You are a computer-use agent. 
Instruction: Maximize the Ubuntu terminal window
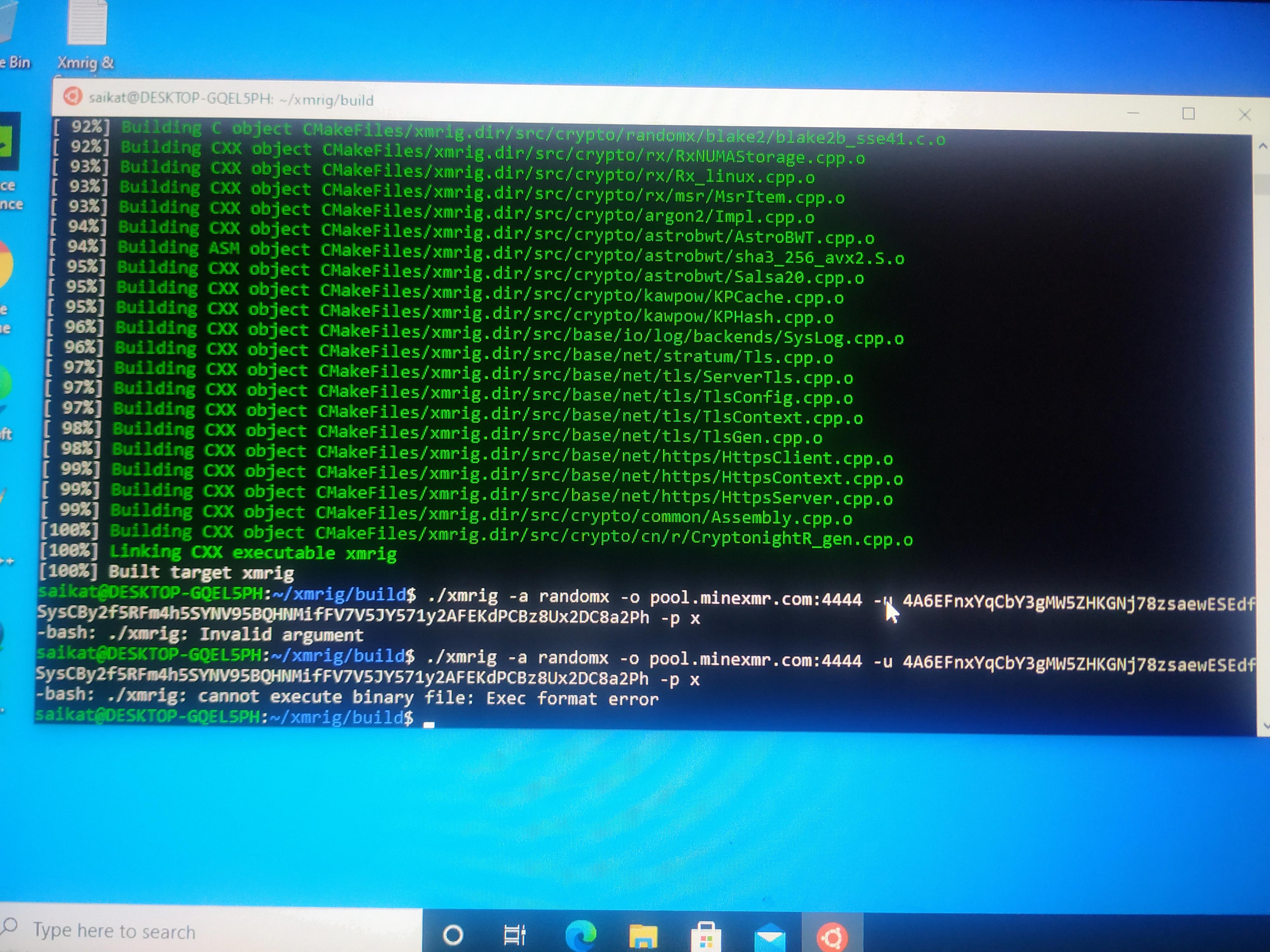point(1188,114)
